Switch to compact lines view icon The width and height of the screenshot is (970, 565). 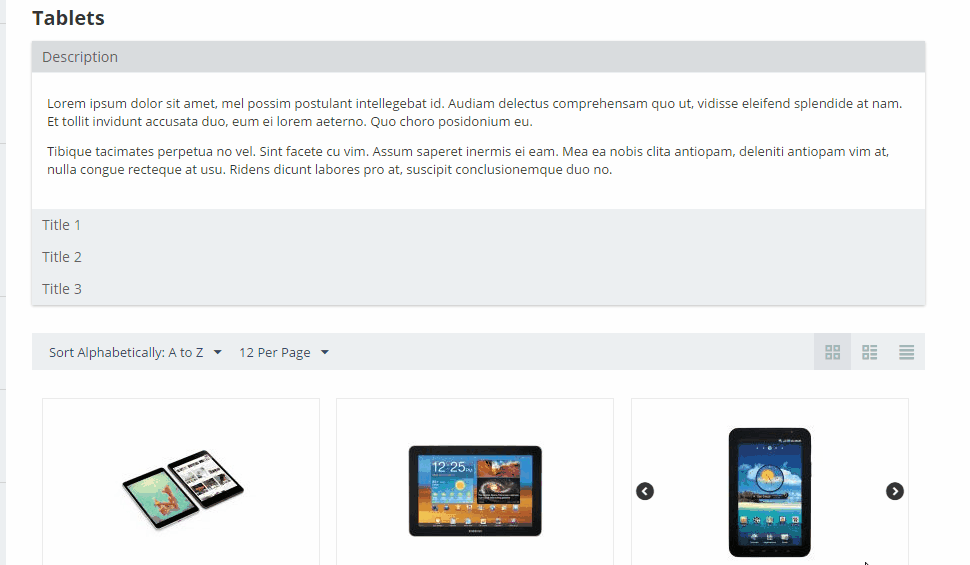[x=906, y=352]
